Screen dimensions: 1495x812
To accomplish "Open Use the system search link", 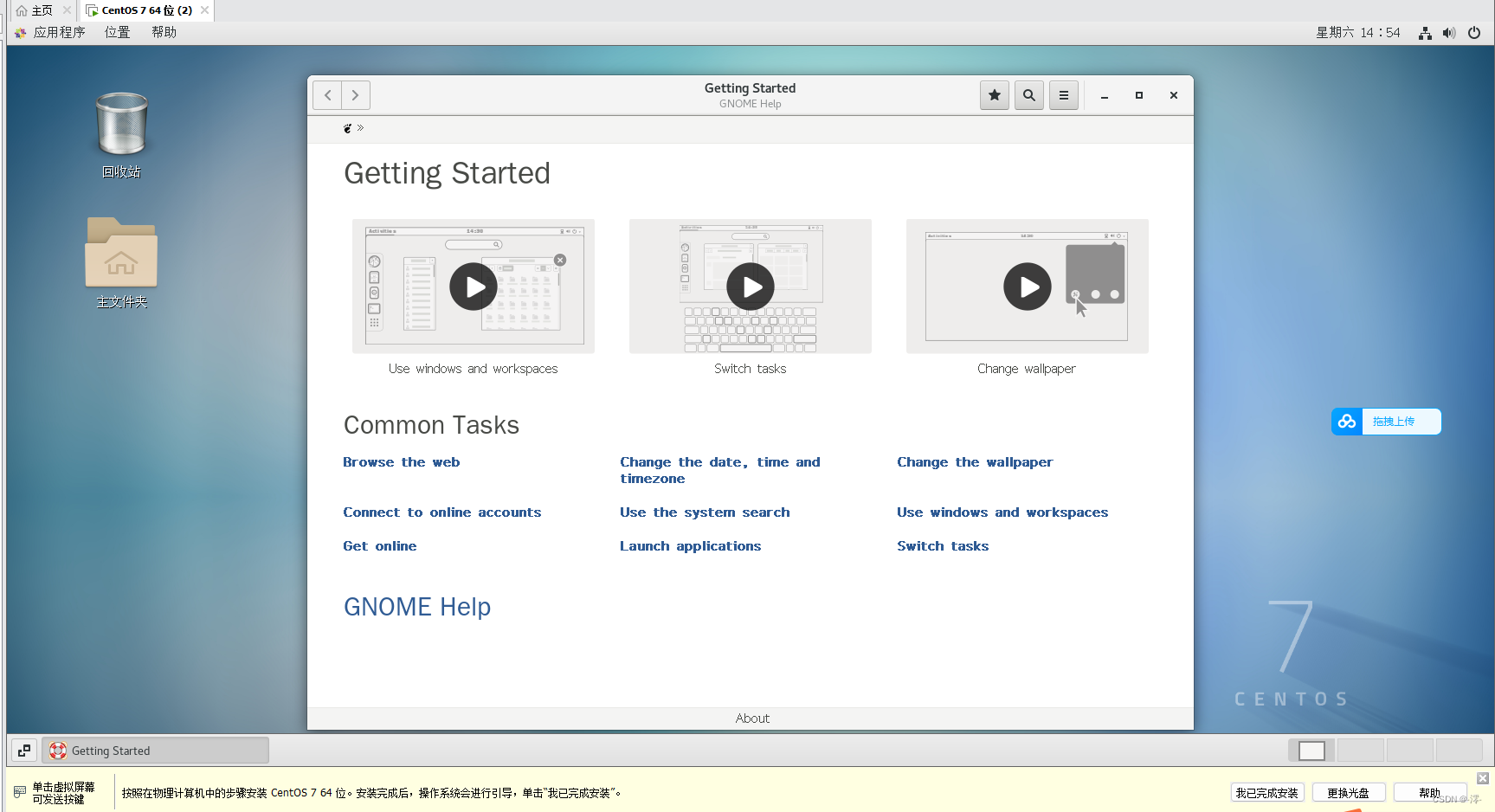I will coord(705,512).
